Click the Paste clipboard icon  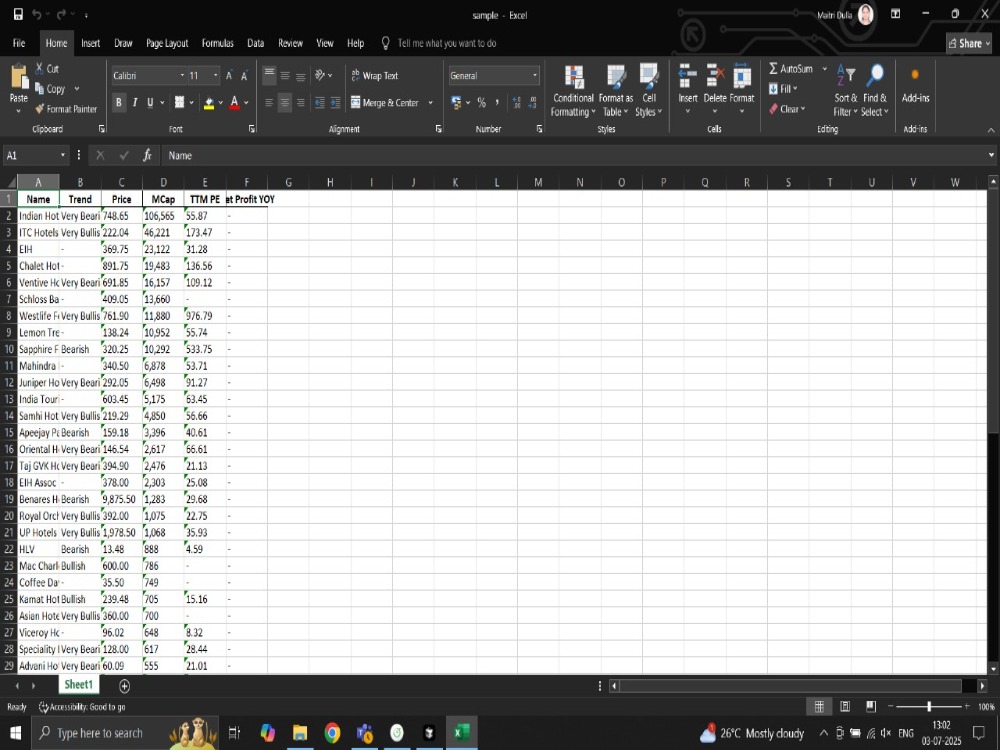[x=18, y=77]
